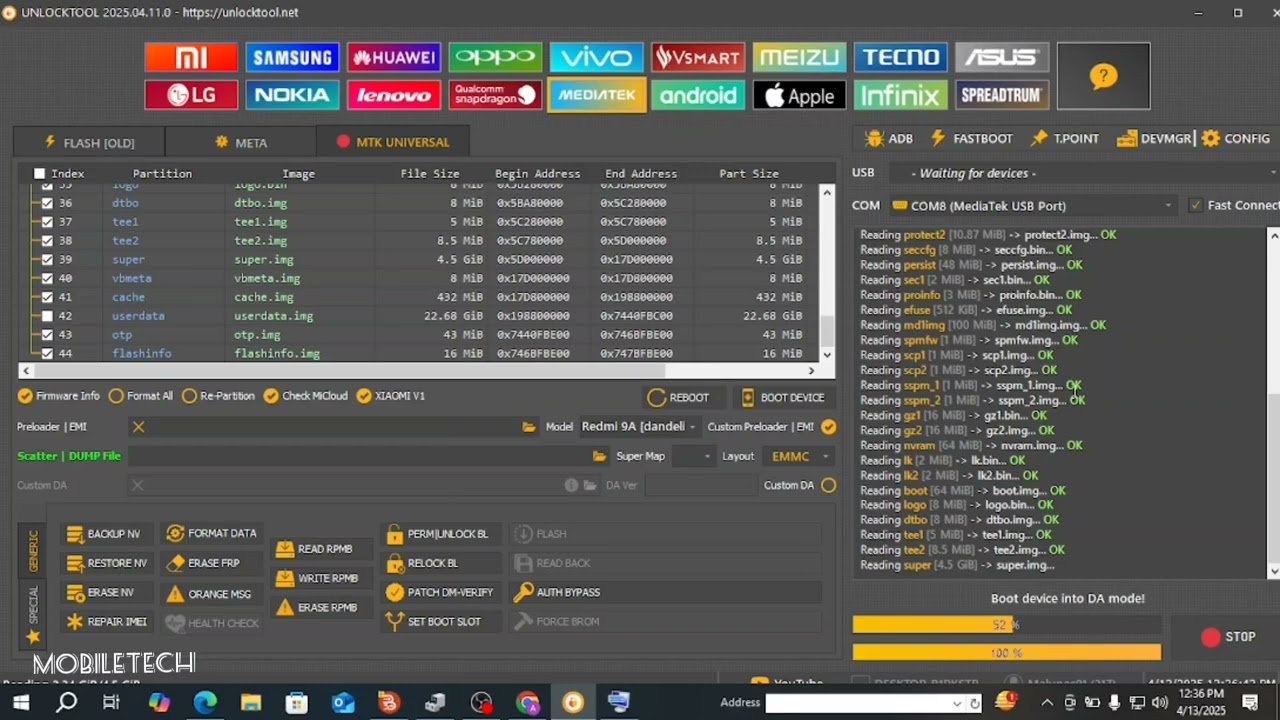Toggle the Custom DA option
This screenshot has height=720, width=1280.
829,485
